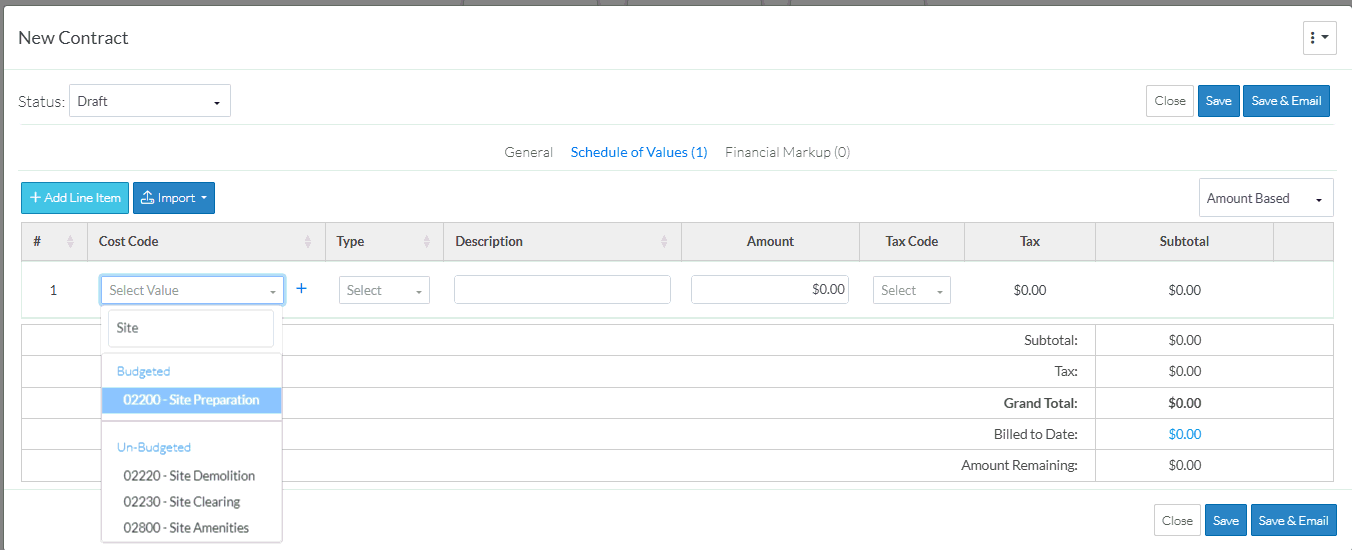Click the top Save button
Image resolution: width=1352 pixels, height=550 pixels.
point(1219,101)
